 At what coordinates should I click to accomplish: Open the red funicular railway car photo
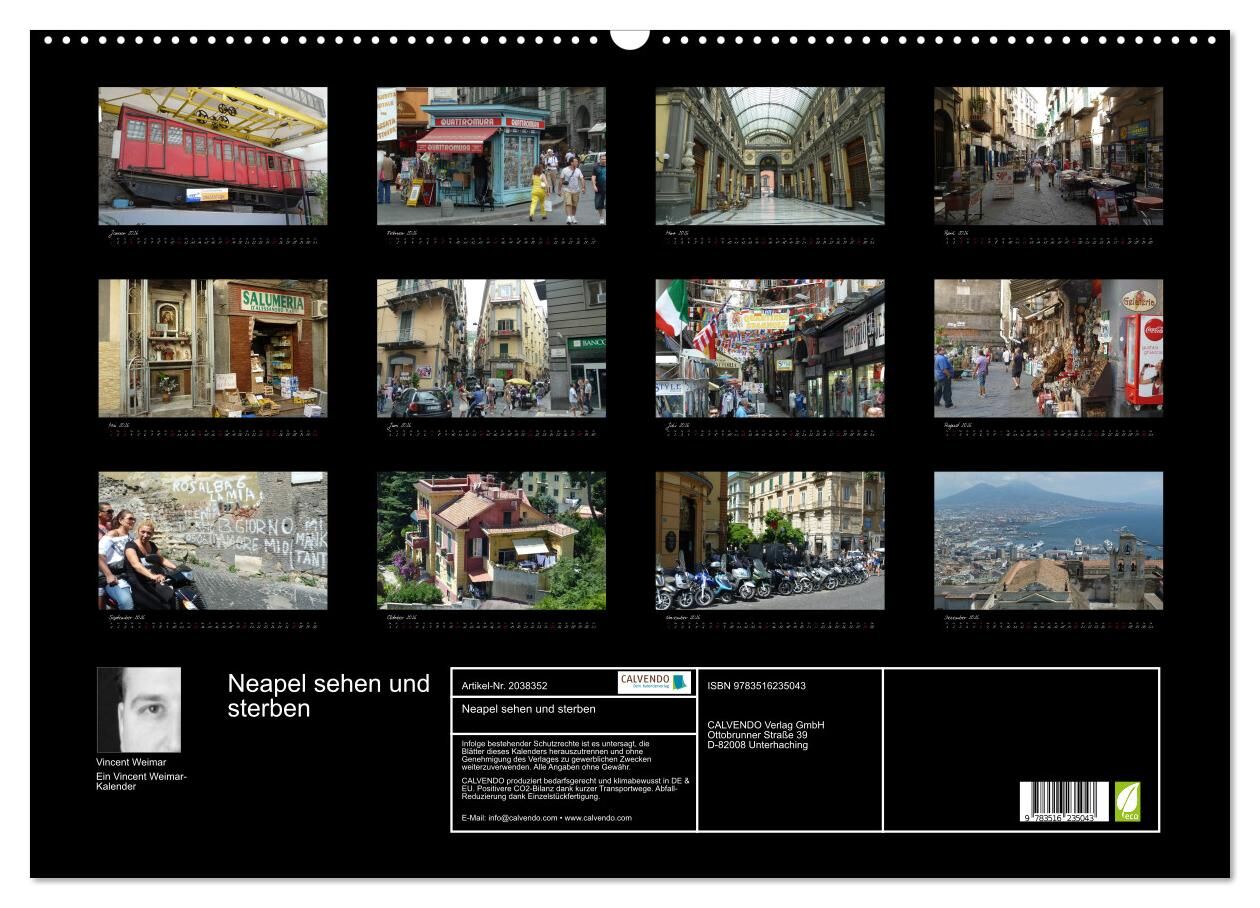point(212,156)
